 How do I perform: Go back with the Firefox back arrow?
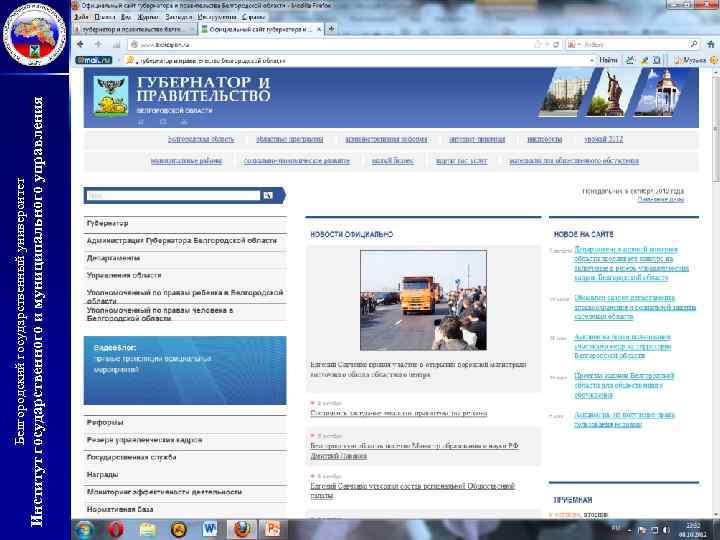point(81,45)
